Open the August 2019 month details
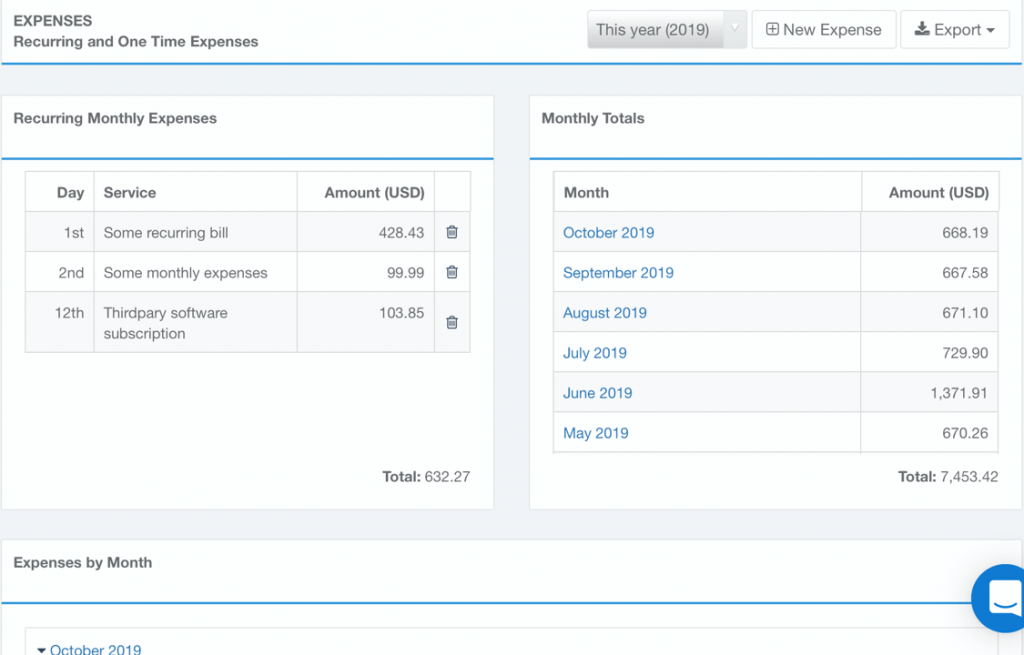Screen dimensions: 1024x655 coord(604,312)
